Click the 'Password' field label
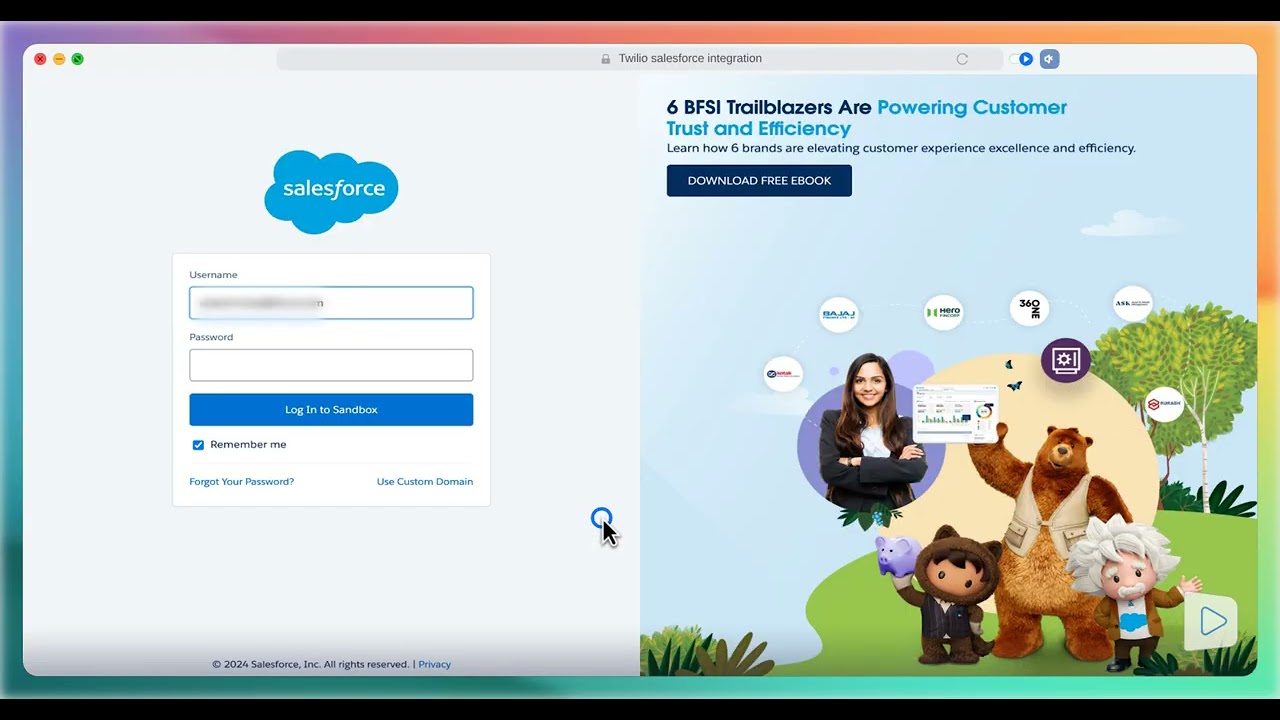This screenshot has height=720, width=1280. tap(211, 337)
